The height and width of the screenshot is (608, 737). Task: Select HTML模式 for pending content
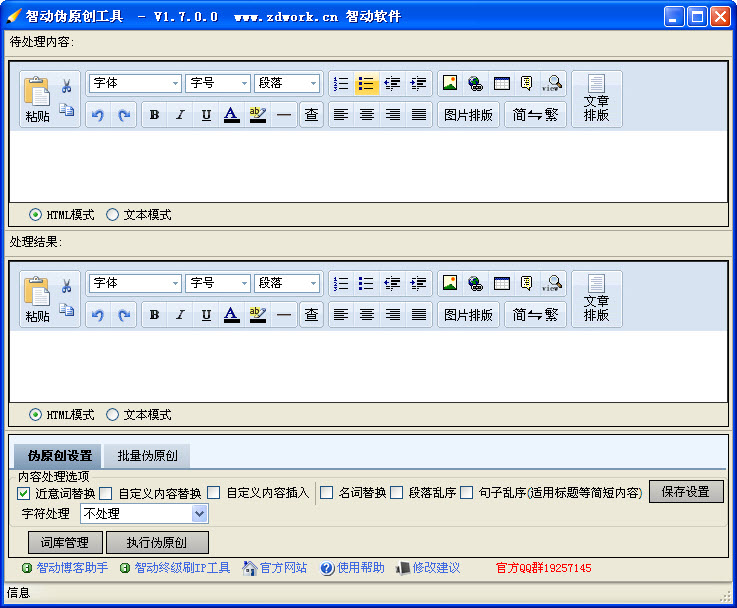tap(61, 215)
